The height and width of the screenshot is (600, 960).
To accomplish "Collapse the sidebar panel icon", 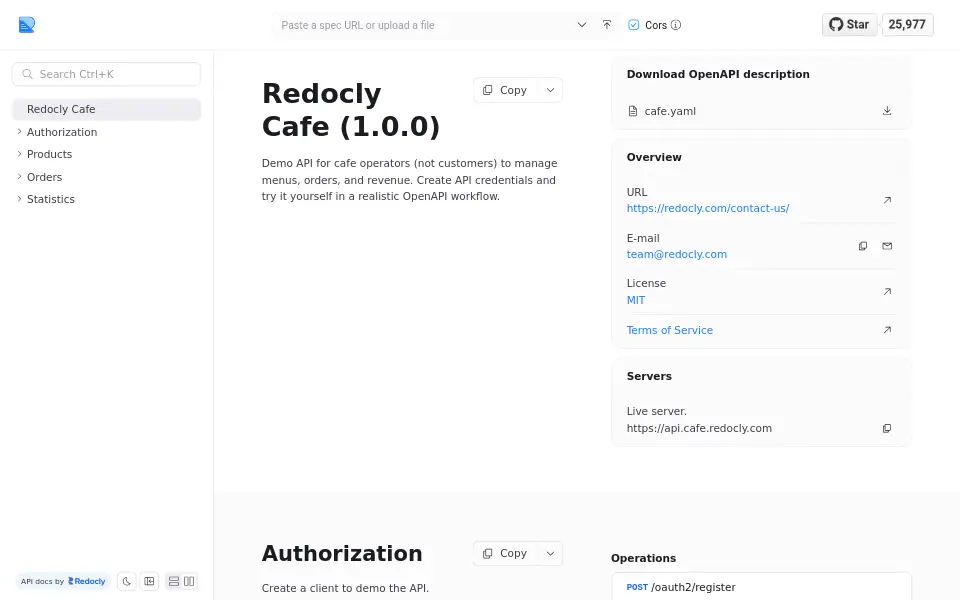I will 149,581.
